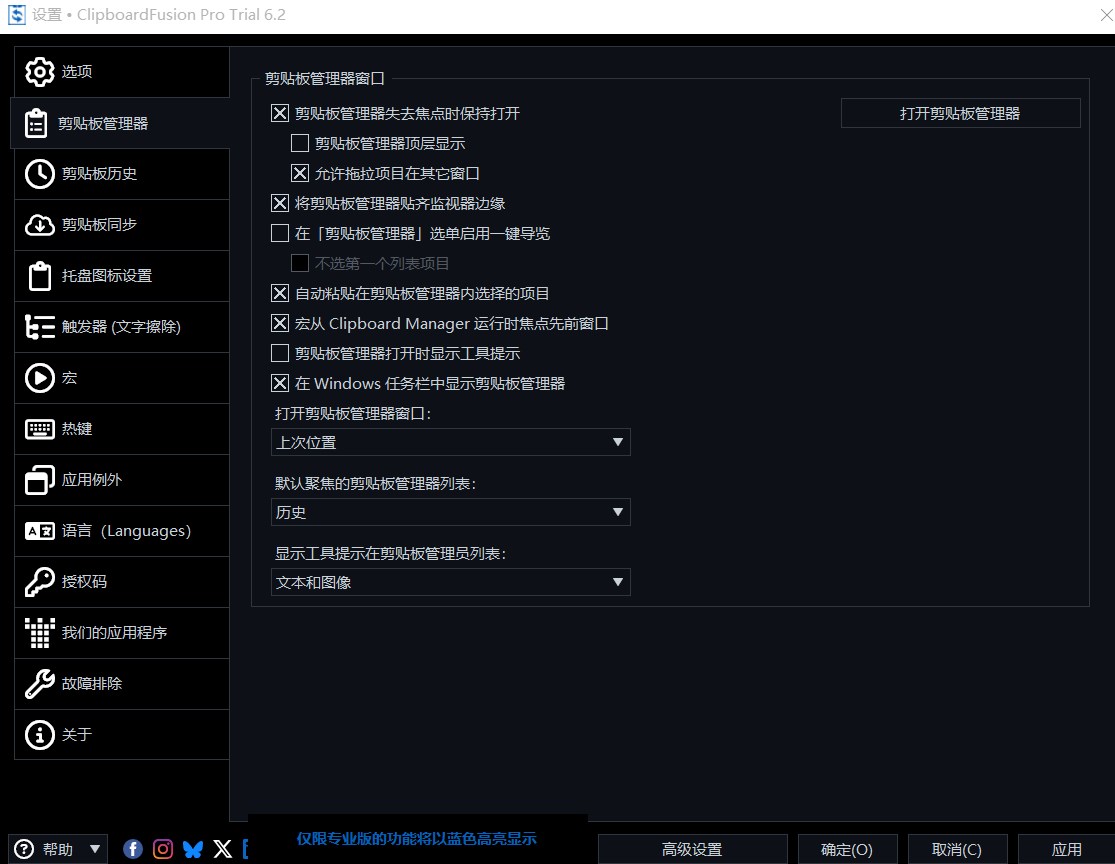This screenshot has height=864, width=1115.
Task: Close the settings window
Action: click(1106, 15)
